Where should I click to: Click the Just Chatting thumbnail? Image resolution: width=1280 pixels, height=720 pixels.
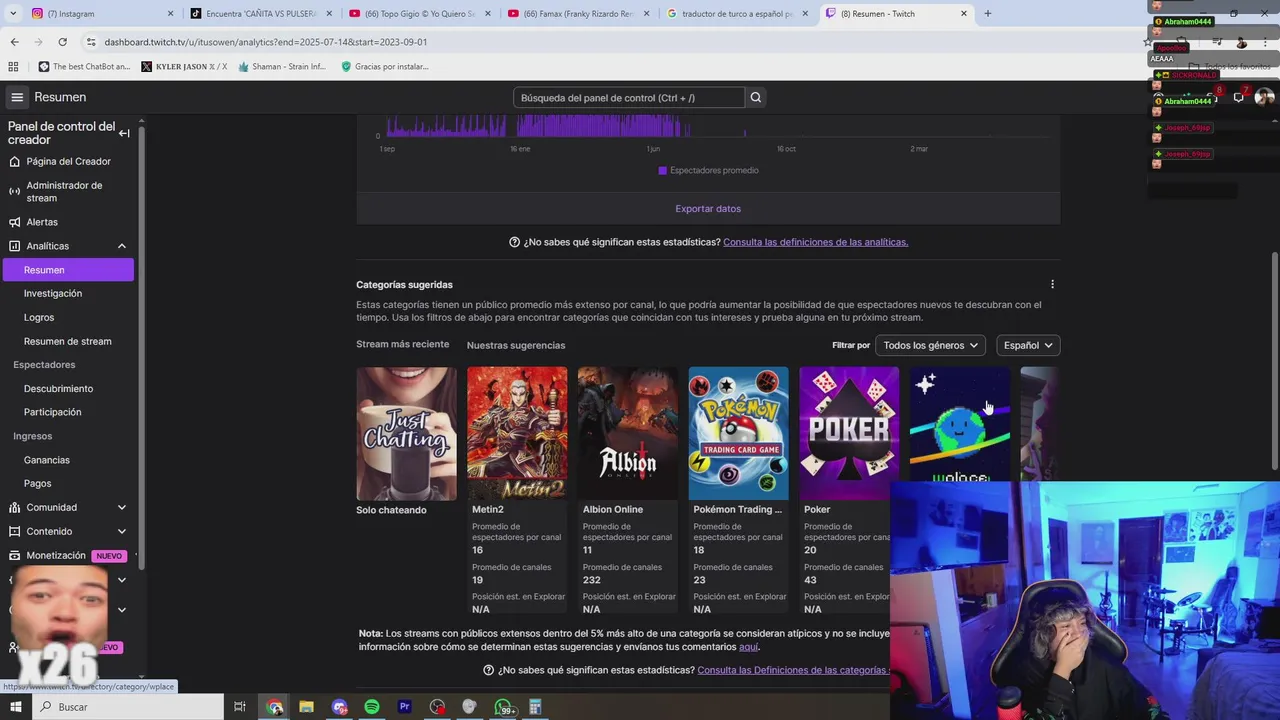click(x=406, y=433)
